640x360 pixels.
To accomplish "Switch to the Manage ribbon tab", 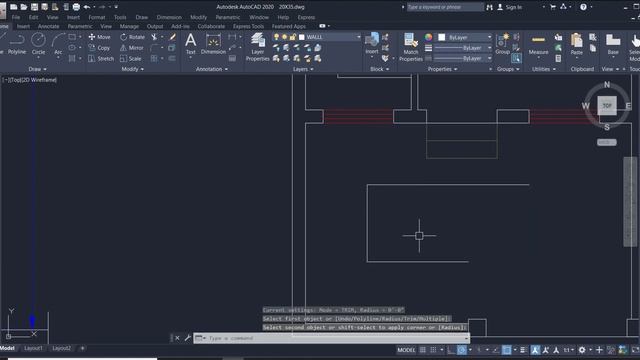I will coord(129,27).
